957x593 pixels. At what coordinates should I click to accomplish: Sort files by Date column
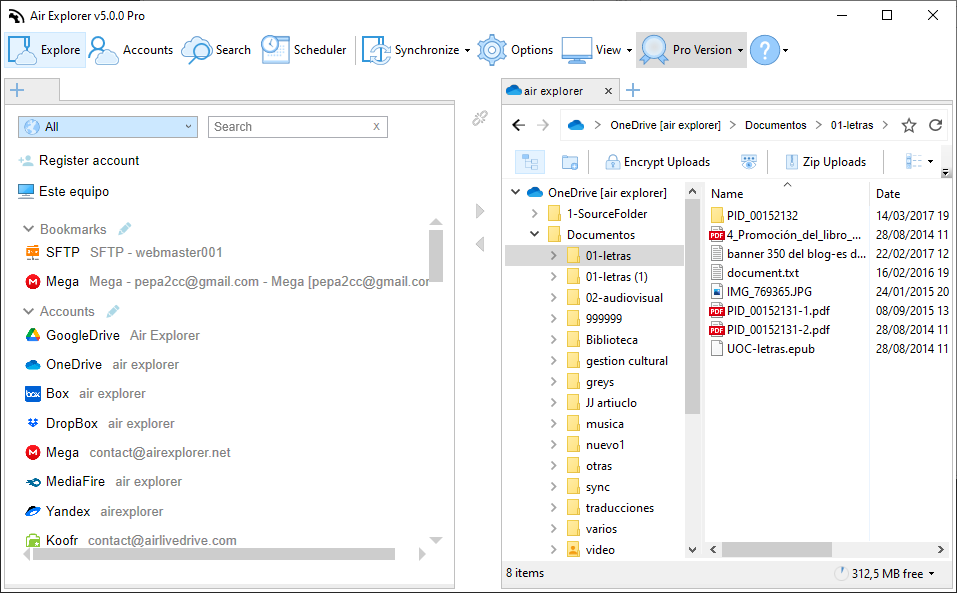pos(888,194)
